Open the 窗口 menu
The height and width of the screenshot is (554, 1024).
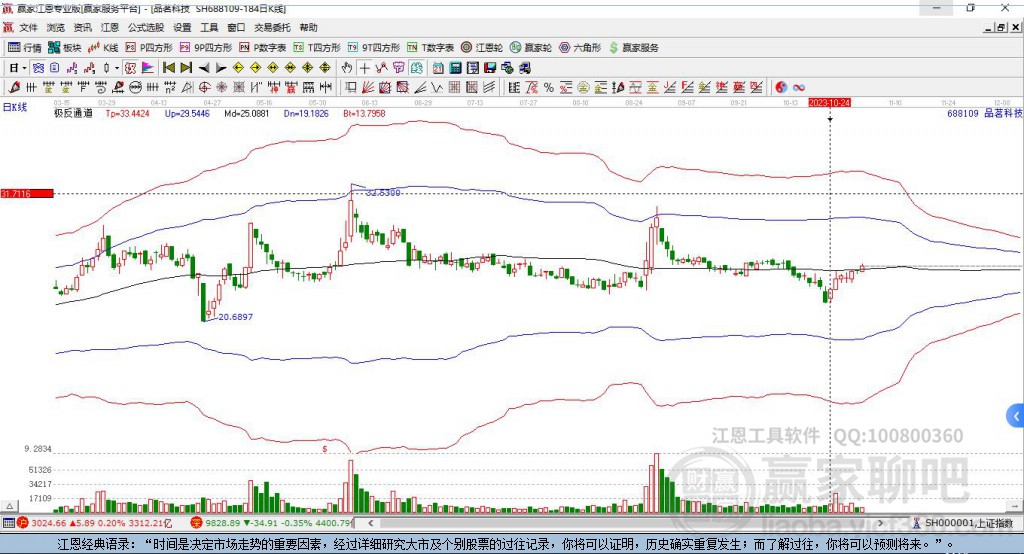click(x=236, y=27)
